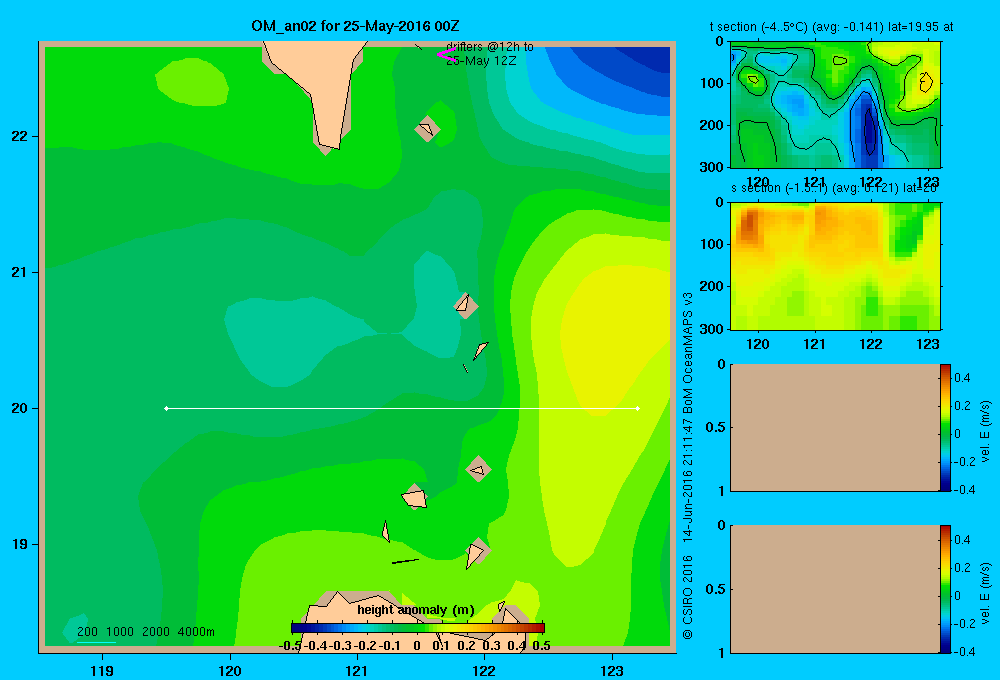Click longitude label 120 below main map
The height and width of the screenshot is (680, 1000).
click(230, 670)
